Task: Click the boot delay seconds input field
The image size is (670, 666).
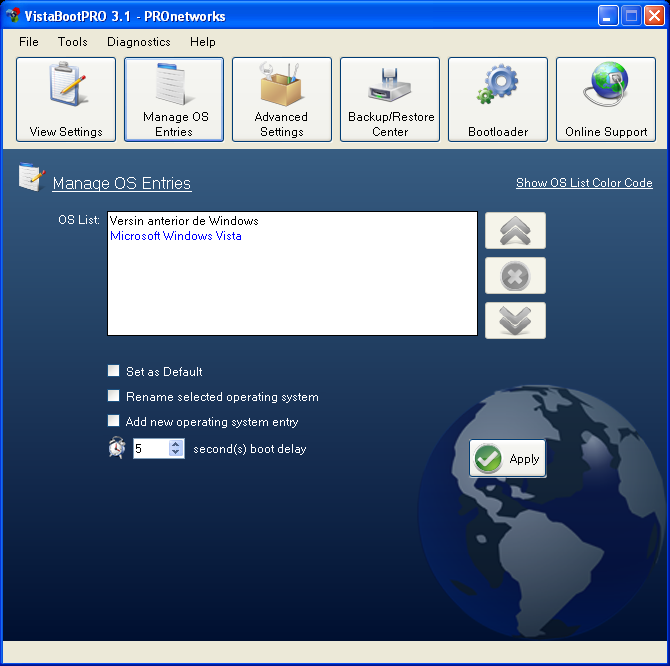Action: click(151, 449)
